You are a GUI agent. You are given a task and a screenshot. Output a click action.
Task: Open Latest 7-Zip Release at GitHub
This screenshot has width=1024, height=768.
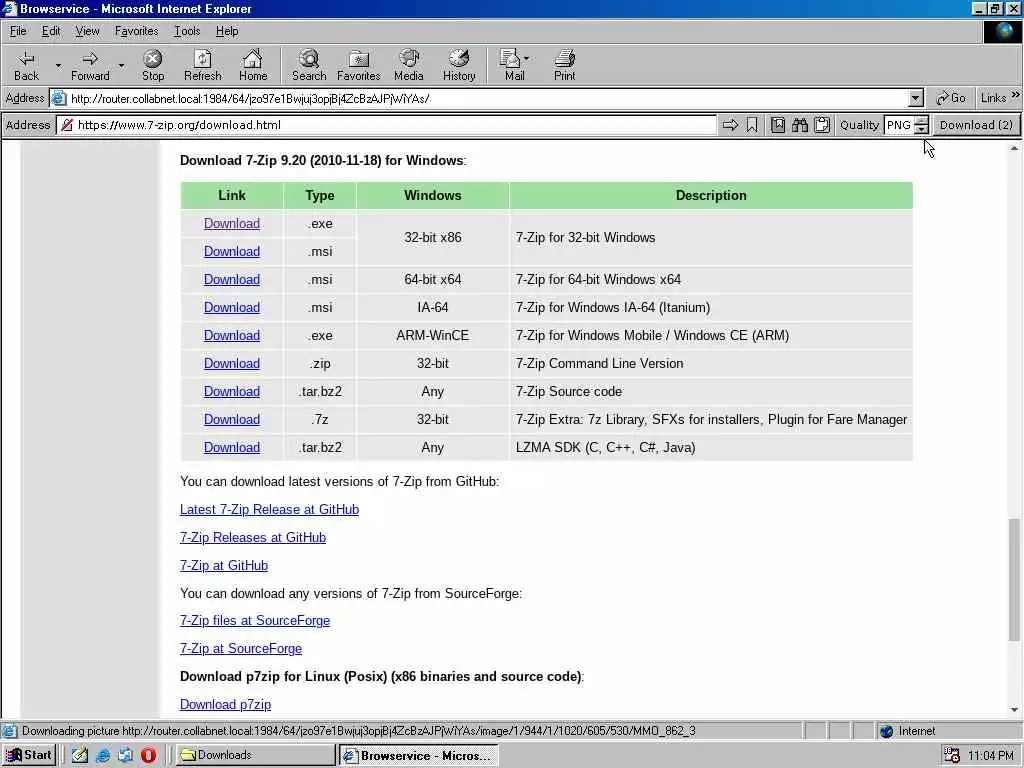click(x=269, y=509)
